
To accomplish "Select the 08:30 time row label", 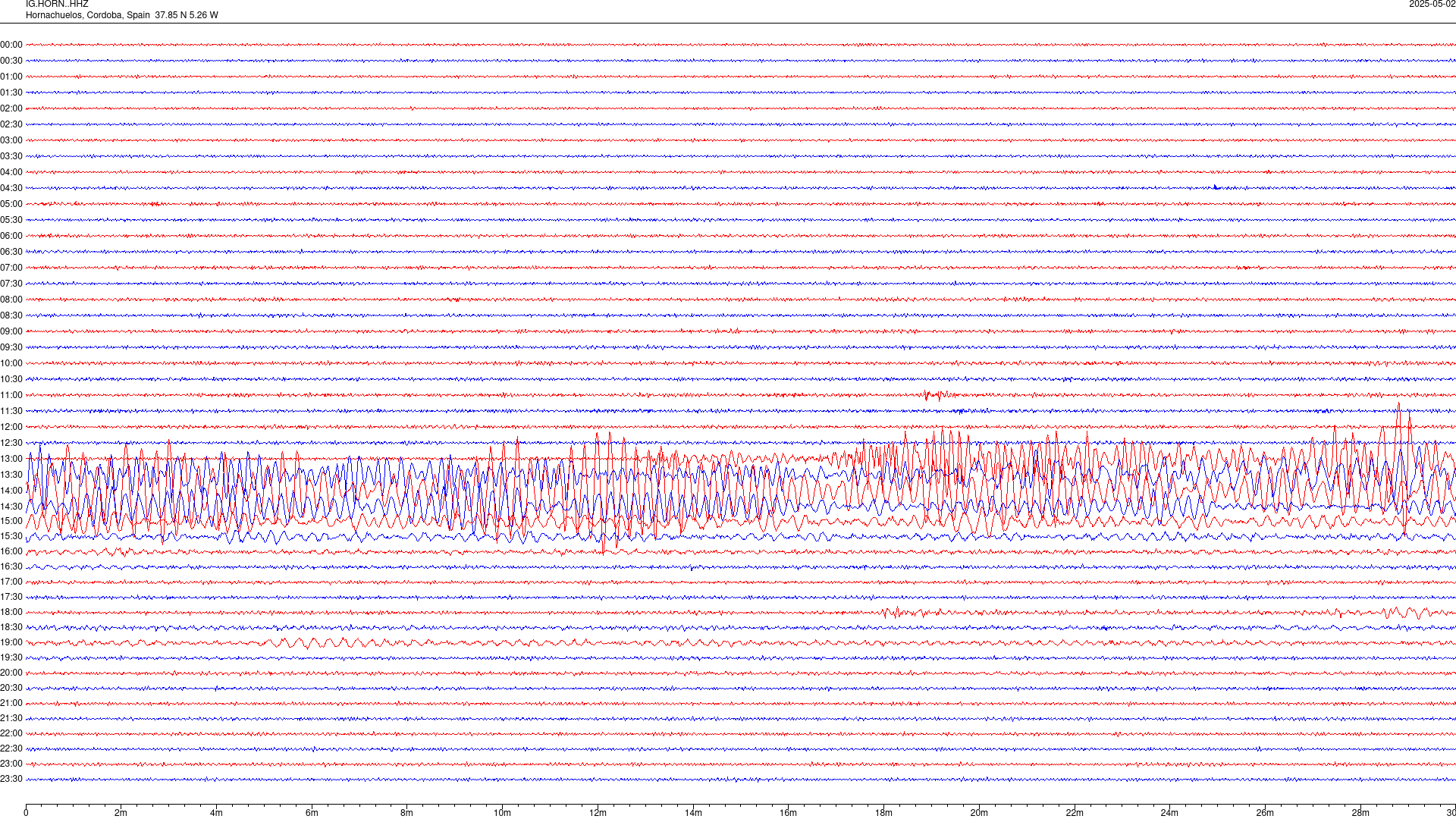I will (11, 315).
